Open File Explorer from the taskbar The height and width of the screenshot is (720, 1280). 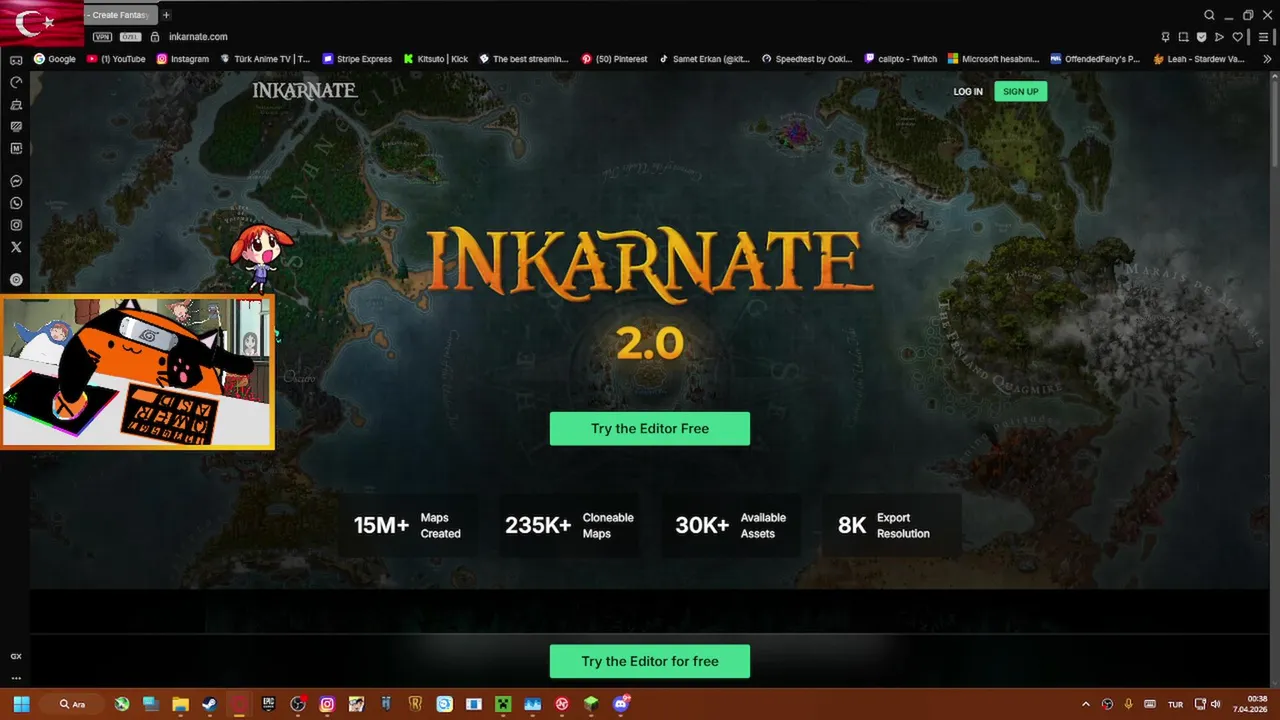180,704
